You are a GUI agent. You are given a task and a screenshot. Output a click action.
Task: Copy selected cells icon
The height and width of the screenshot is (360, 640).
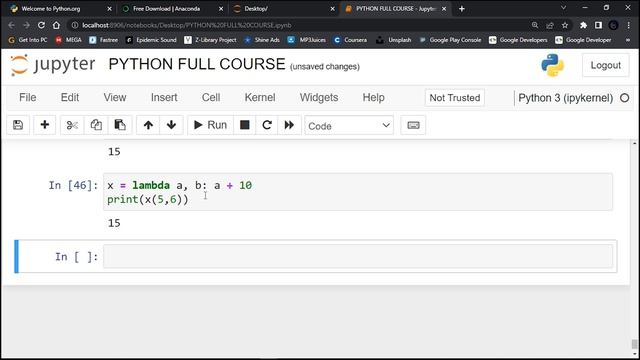click(96, 125)
